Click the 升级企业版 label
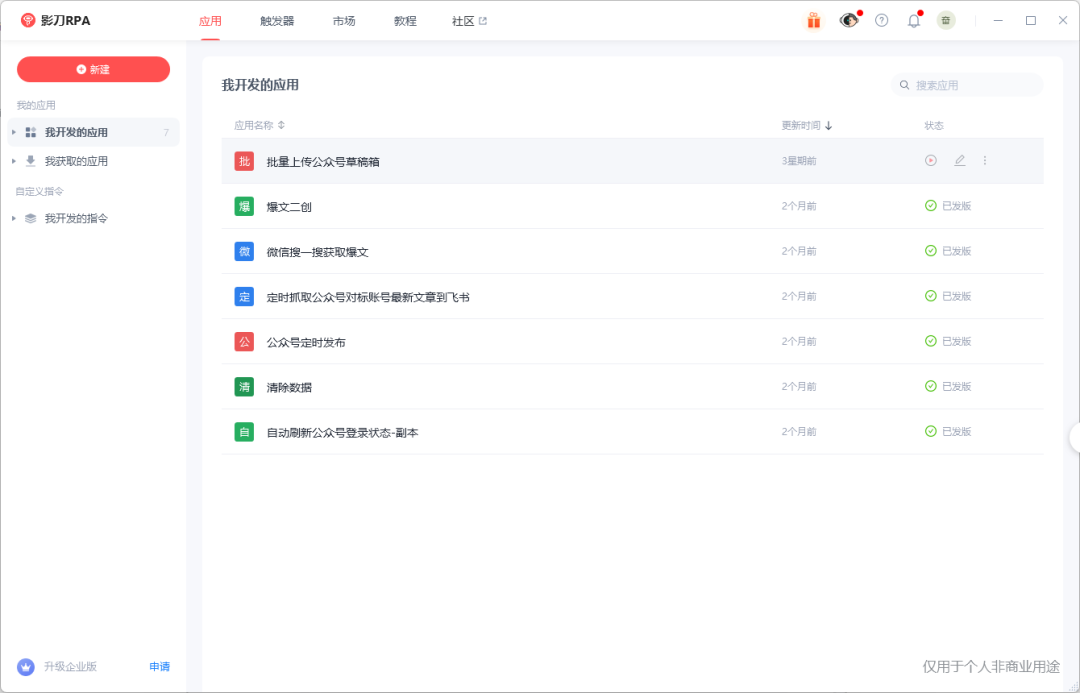 click(x=70, y=667)
